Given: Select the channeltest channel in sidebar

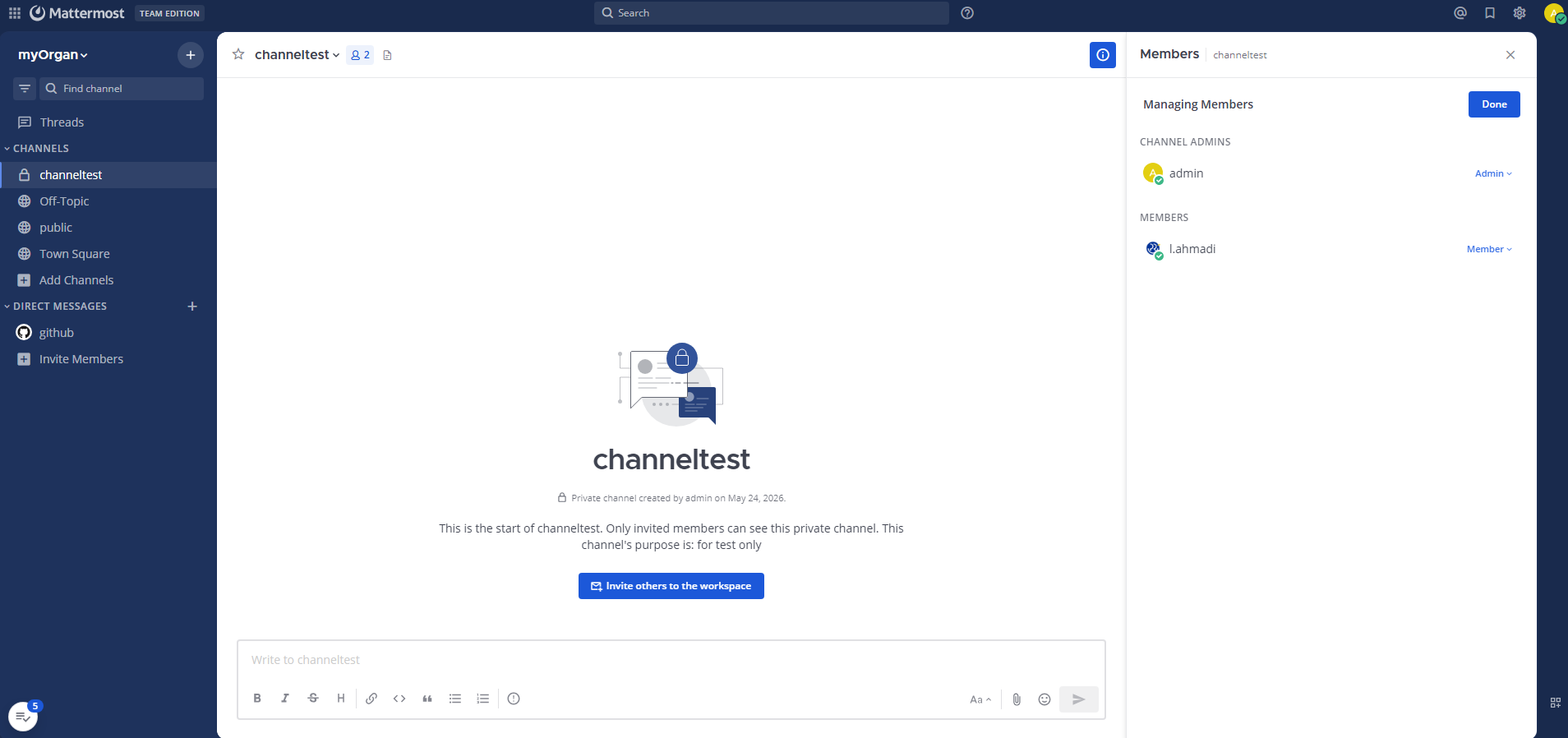Looking at the screenshot, I should (108, 175).
